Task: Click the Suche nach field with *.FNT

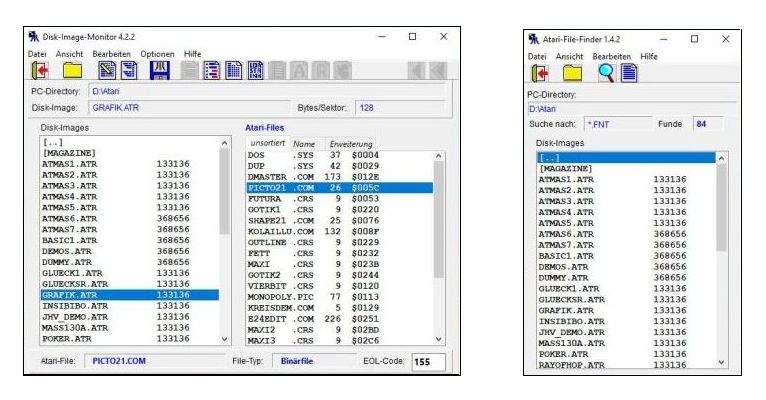Action: point(611,124)
